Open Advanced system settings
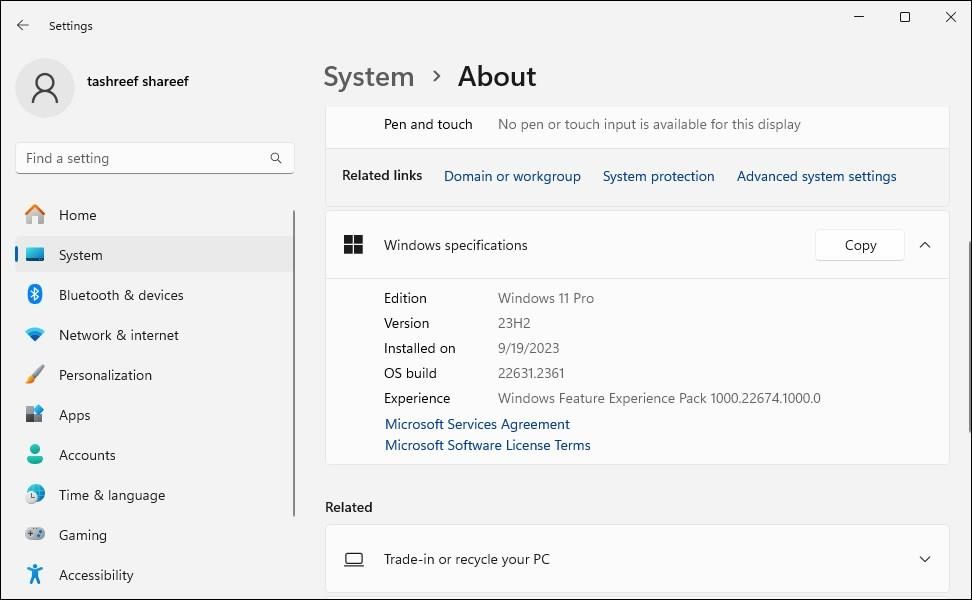 click(x=816, y=176)
